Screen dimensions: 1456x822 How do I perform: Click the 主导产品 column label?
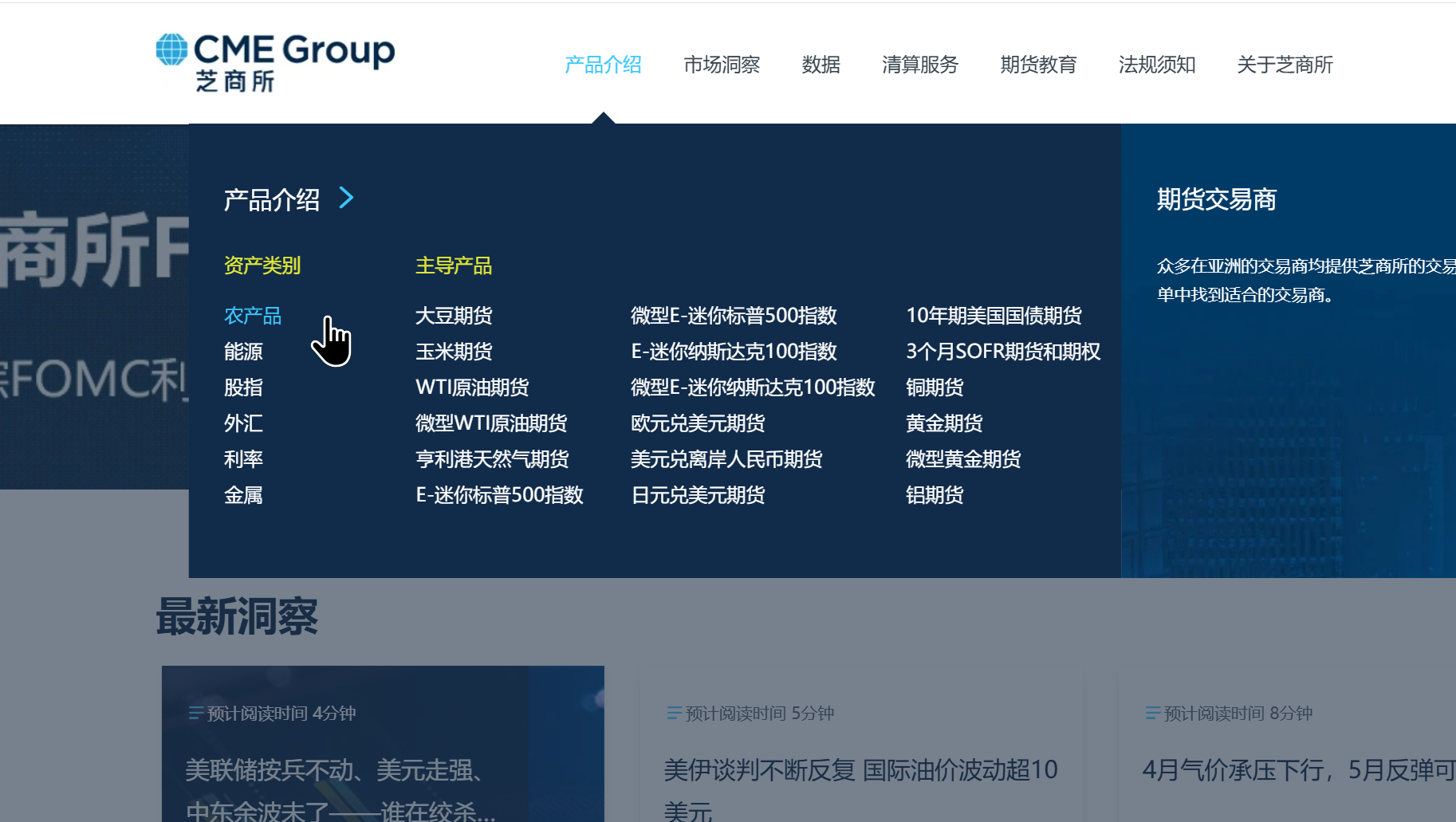[x=454, y=265]
